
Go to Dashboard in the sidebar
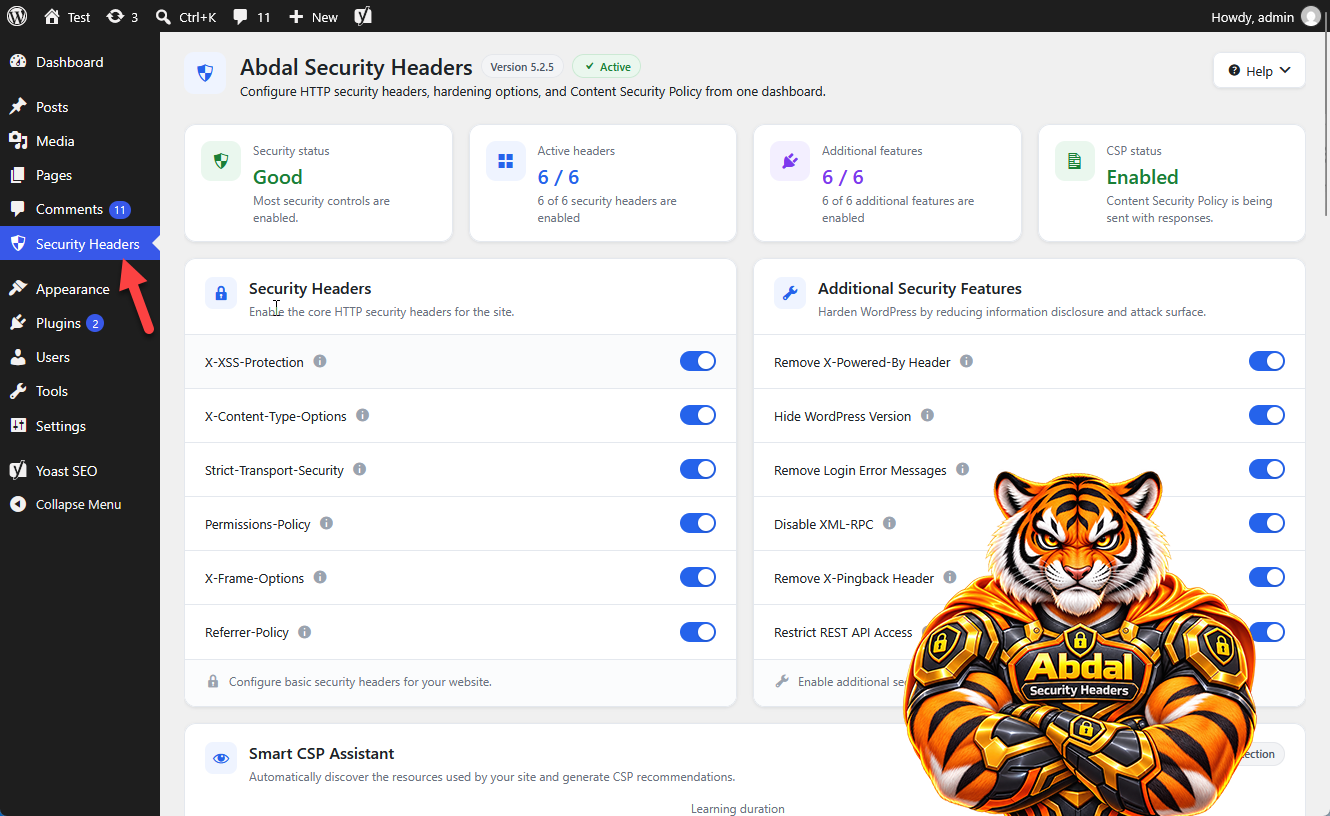(x=80, y=62)
